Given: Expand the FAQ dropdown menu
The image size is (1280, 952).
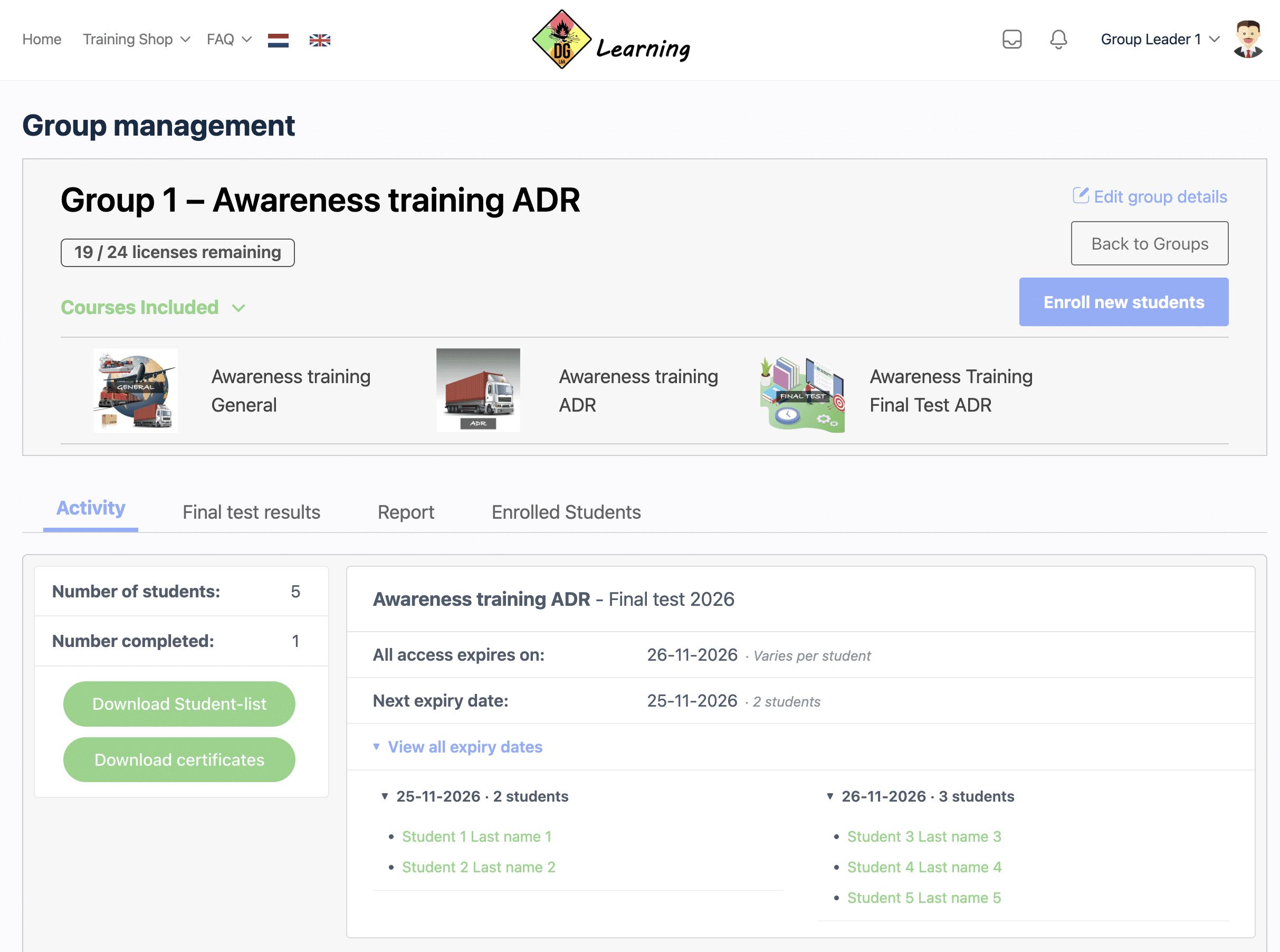Looking at the screenshot, I should [x=230, y=39].
